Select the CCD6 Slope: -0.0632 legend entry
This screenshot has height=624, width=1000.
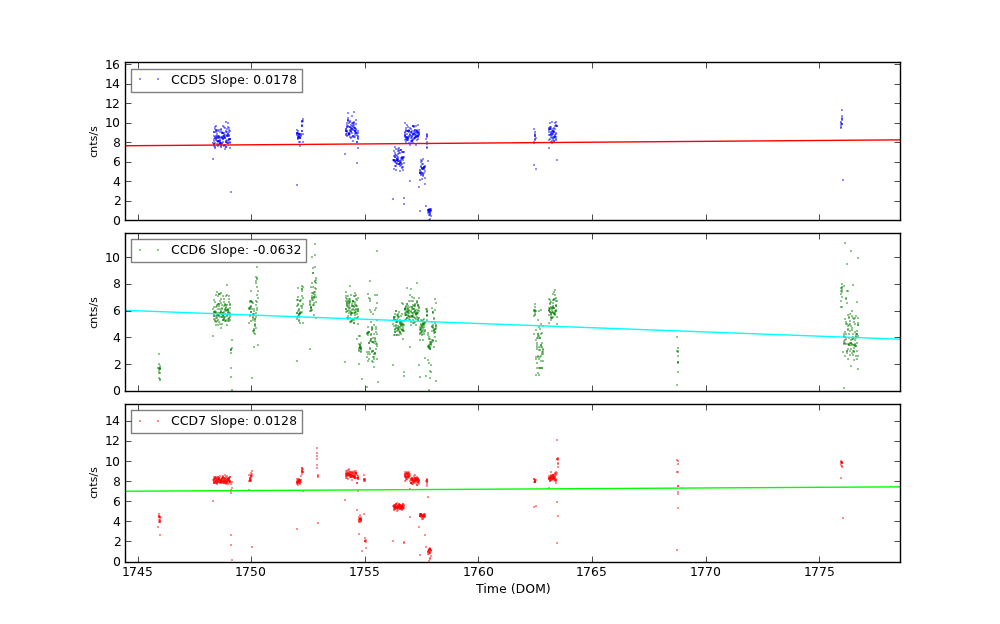[235, 250]
